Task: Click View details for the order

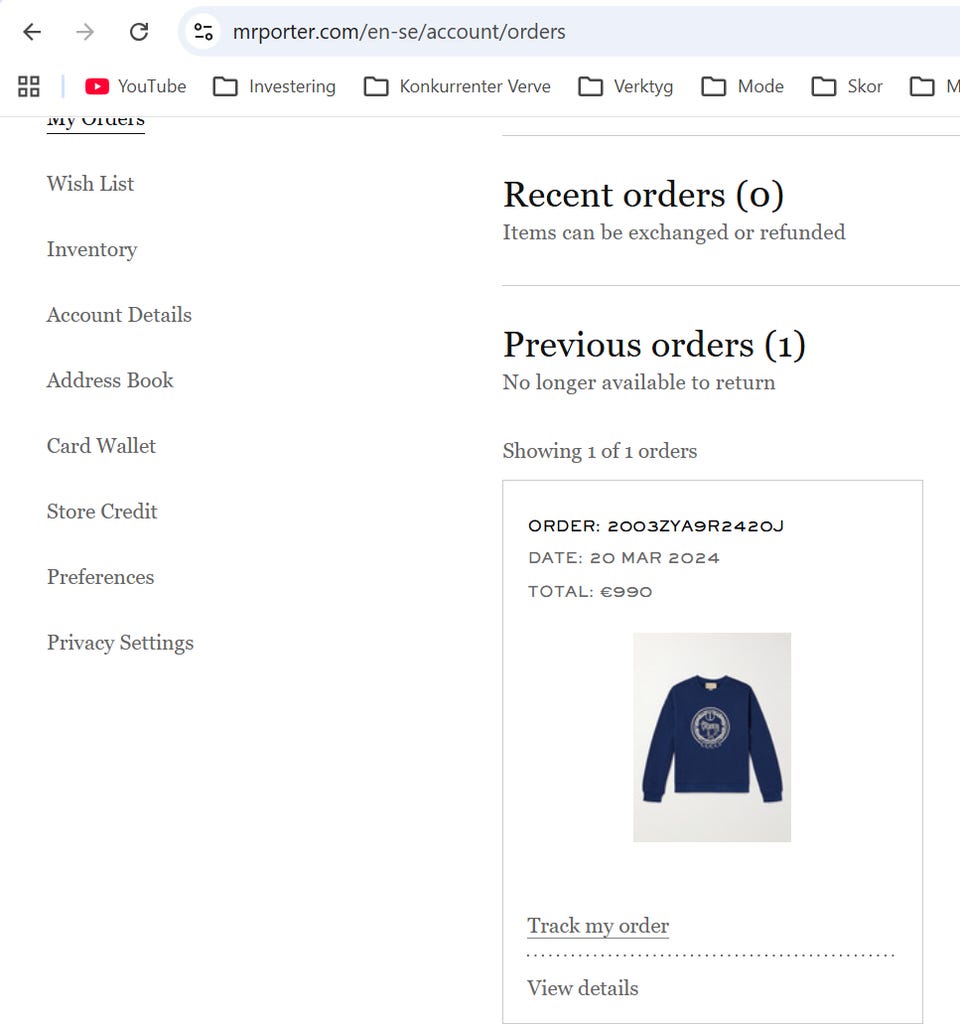Action: (582, 988)
